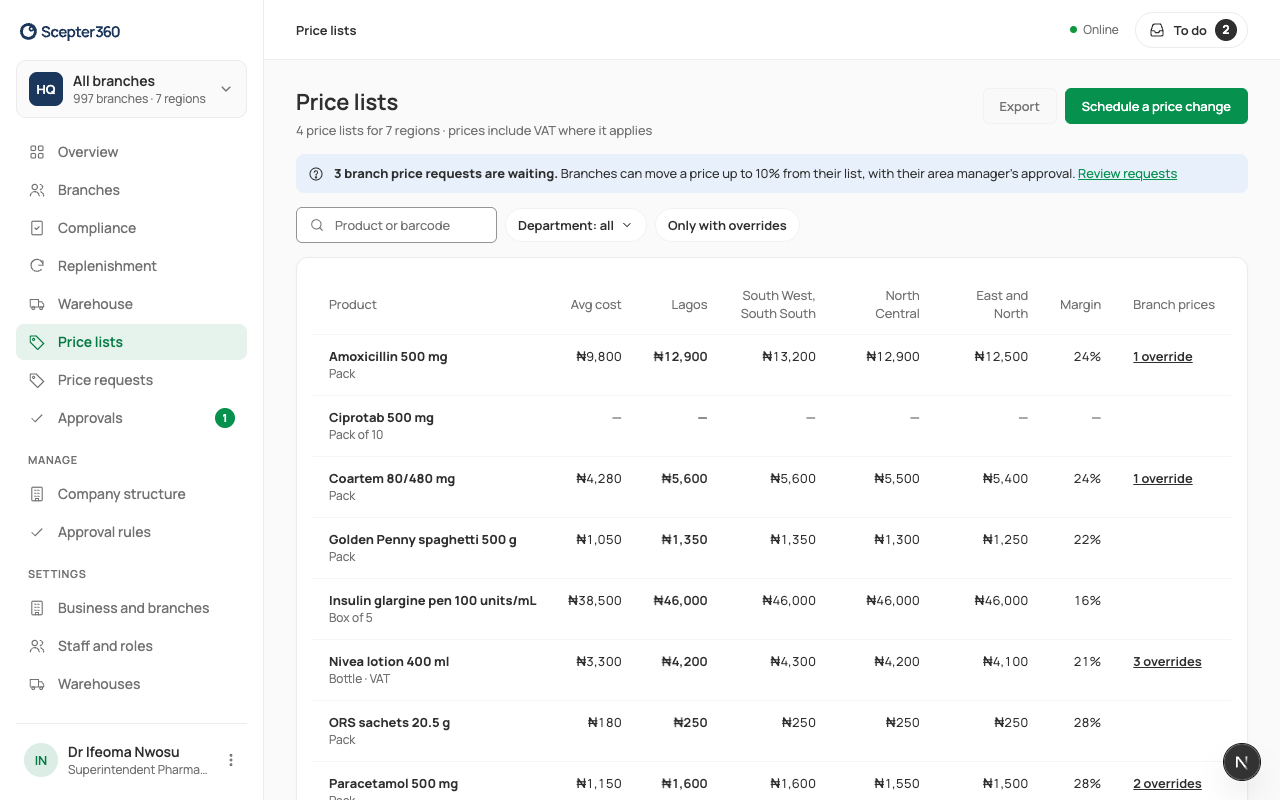Click the Online status indicator

1094,30
